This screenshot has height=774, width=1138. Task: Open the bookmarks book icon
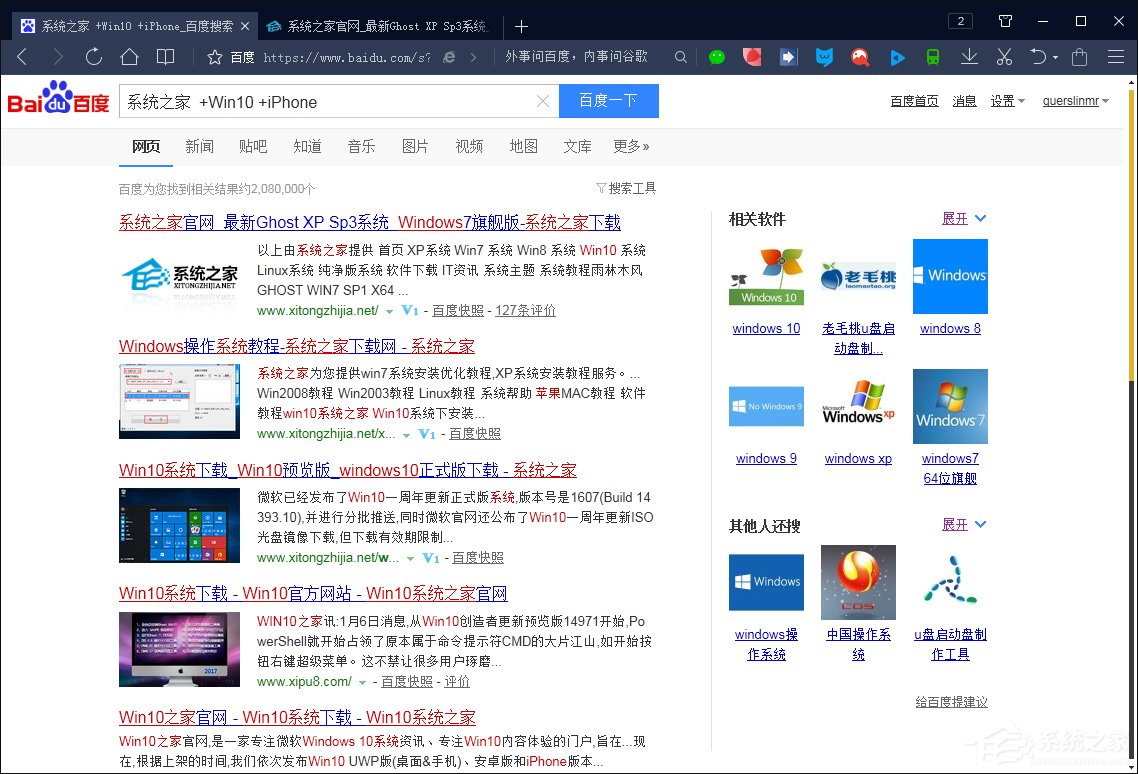pyautogui.click(x=163, y=57)
